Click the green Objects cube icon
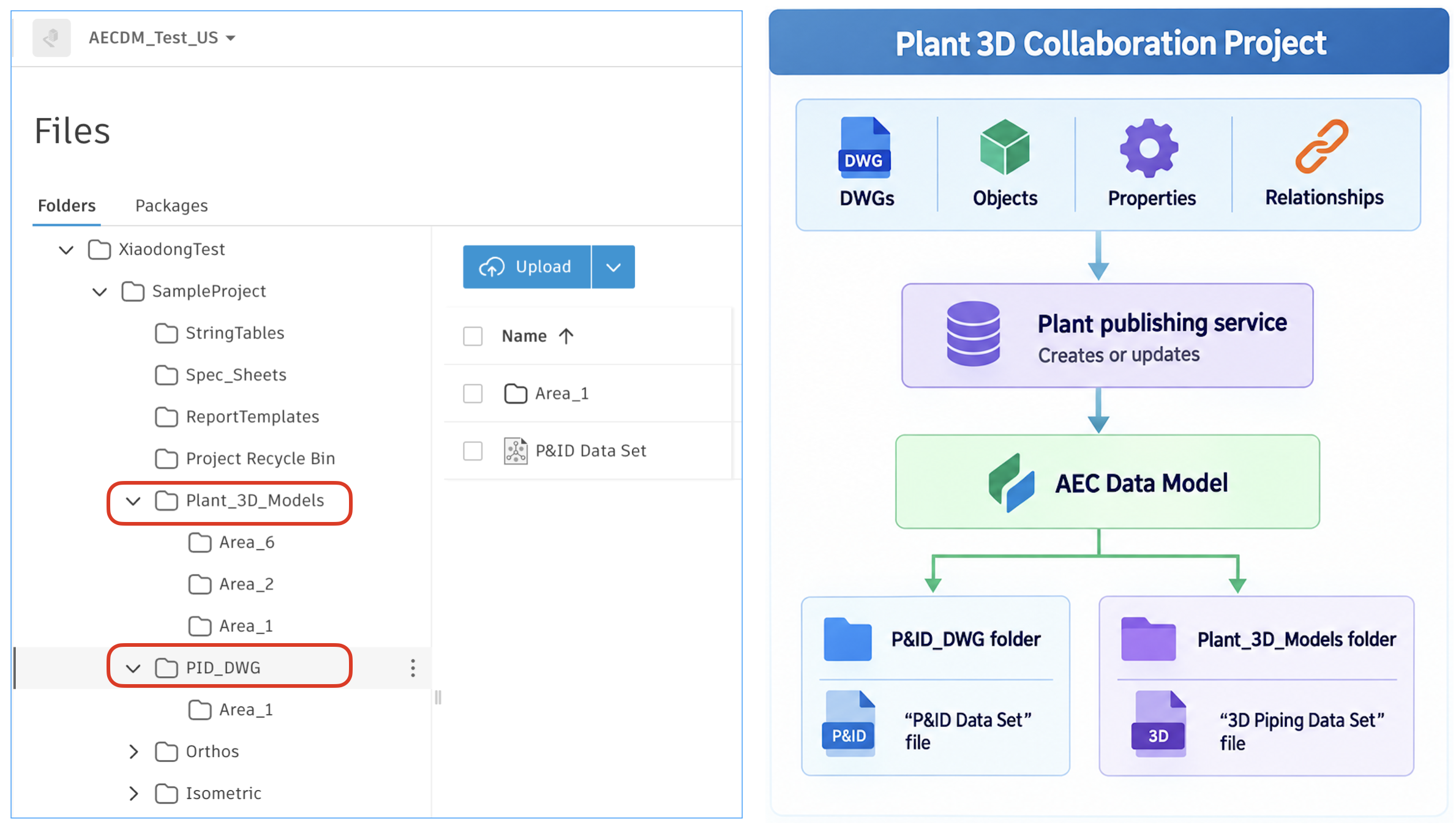Image resolution: width=1456 pixels, height=831 pixels. (x=1005, y=147)
